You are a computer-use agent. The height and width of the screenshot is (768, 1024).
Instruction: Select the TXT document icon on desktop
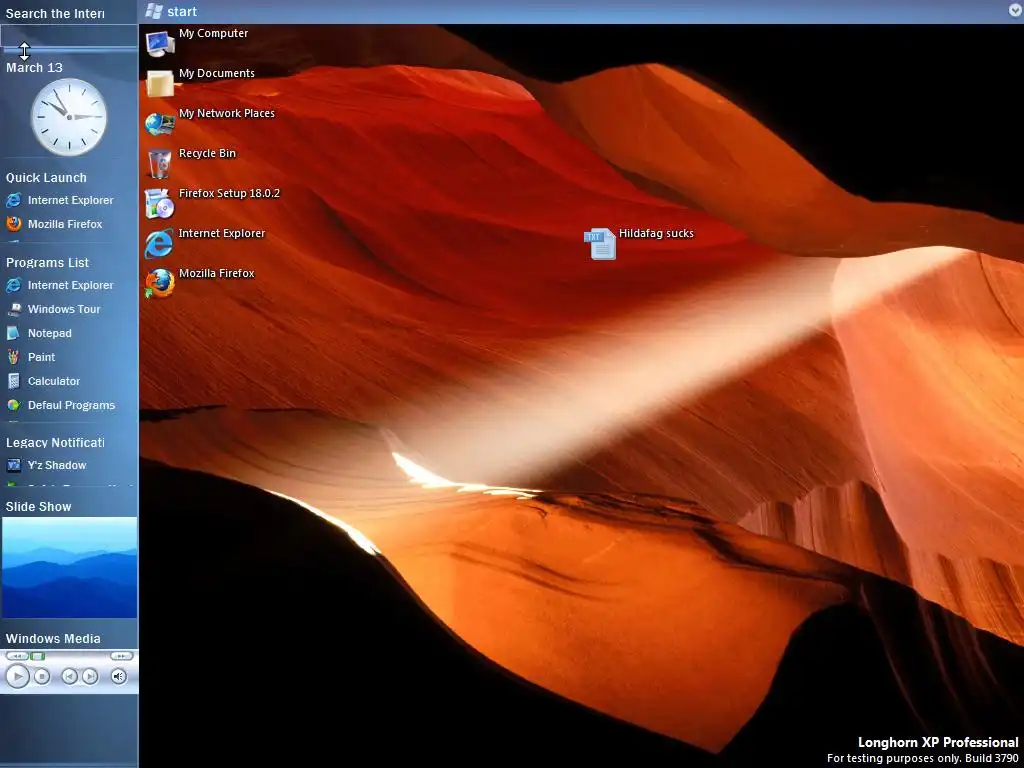click(x=600, y=244)
